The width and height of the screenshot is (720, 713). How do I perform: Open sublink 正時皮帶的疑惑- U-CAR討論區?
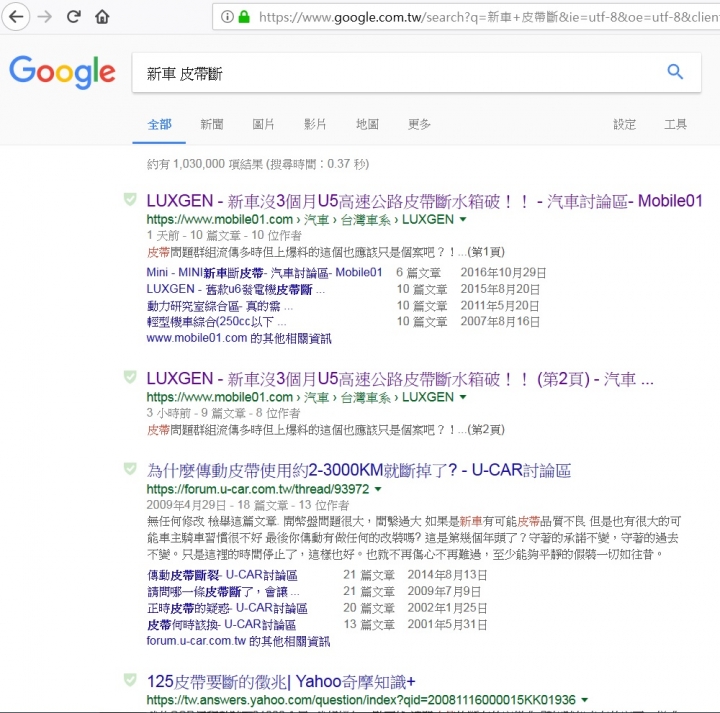[227, 608]
